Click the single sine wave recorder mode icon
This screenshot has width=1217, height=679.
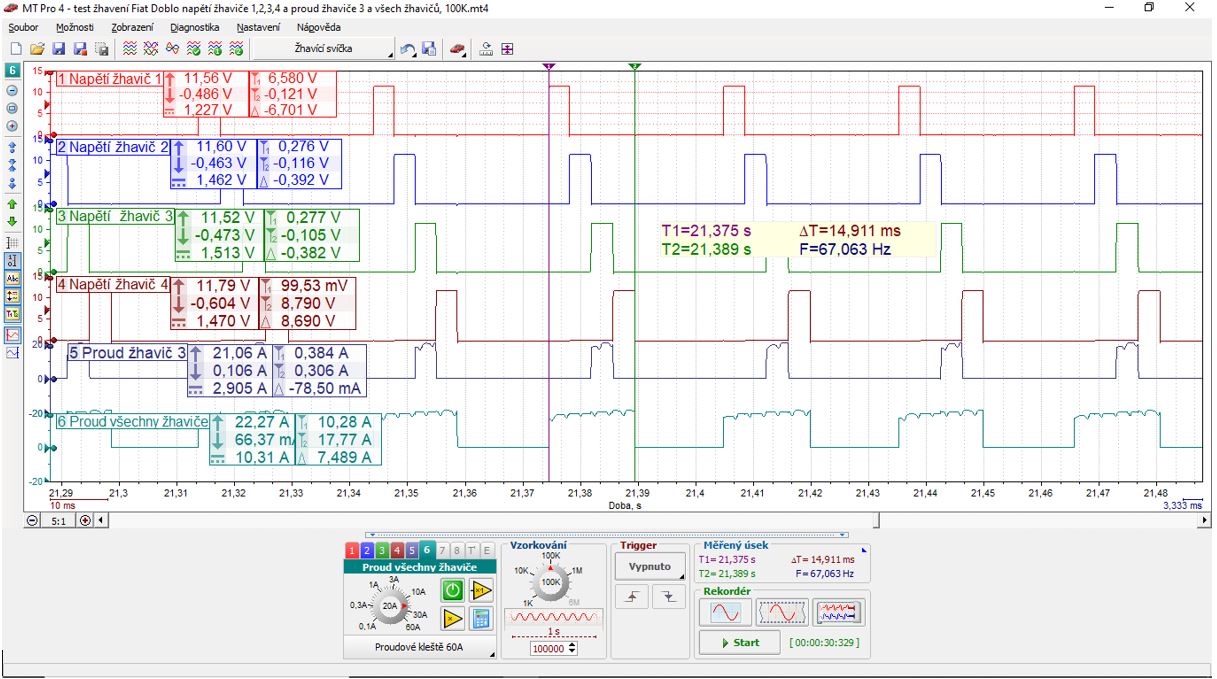(x=725, y=612)
